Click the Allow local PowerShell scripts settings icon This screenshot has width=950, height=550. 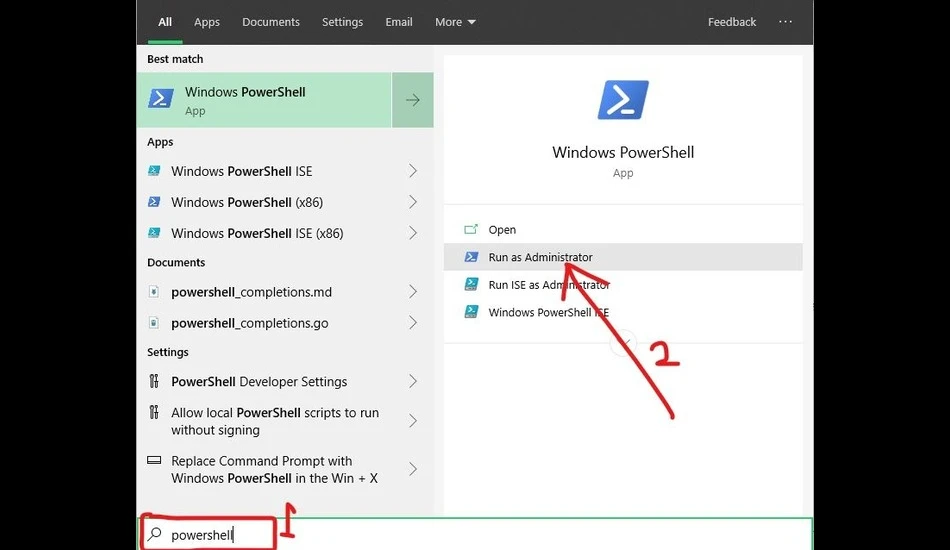click(x=154, y=412)
